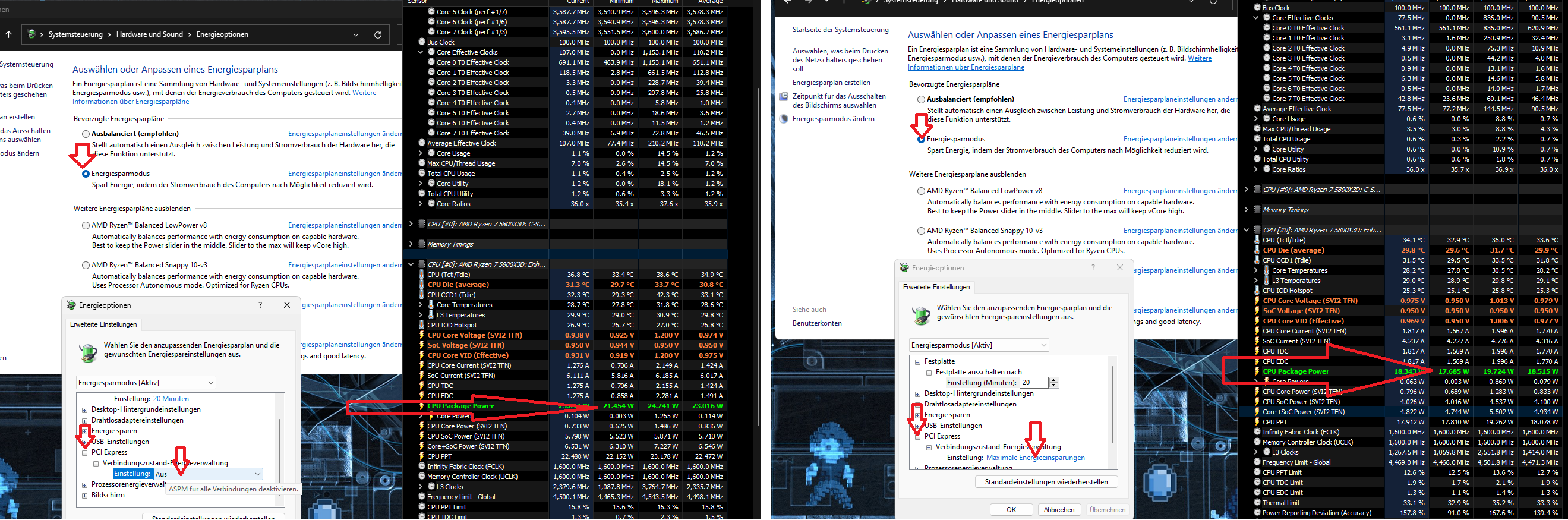Click the up arrow of the Minuten spinner
1568x520 pixels.
pyautogui.click(x=1054, y=380)
